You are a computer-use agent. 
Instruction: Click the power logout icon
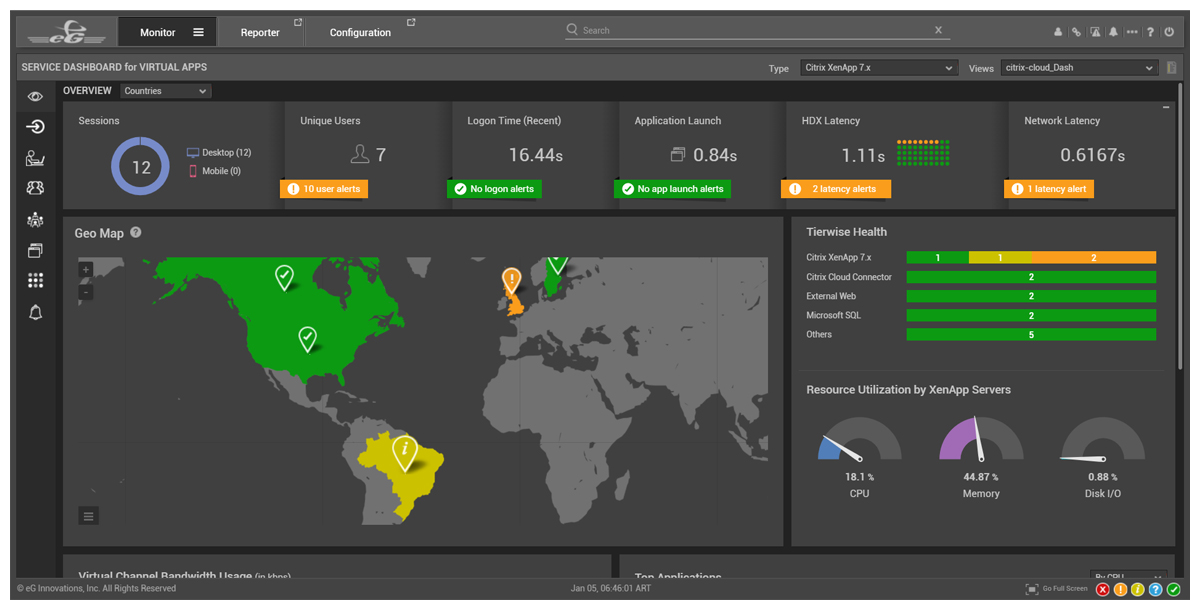click(x=1169, y=32)
